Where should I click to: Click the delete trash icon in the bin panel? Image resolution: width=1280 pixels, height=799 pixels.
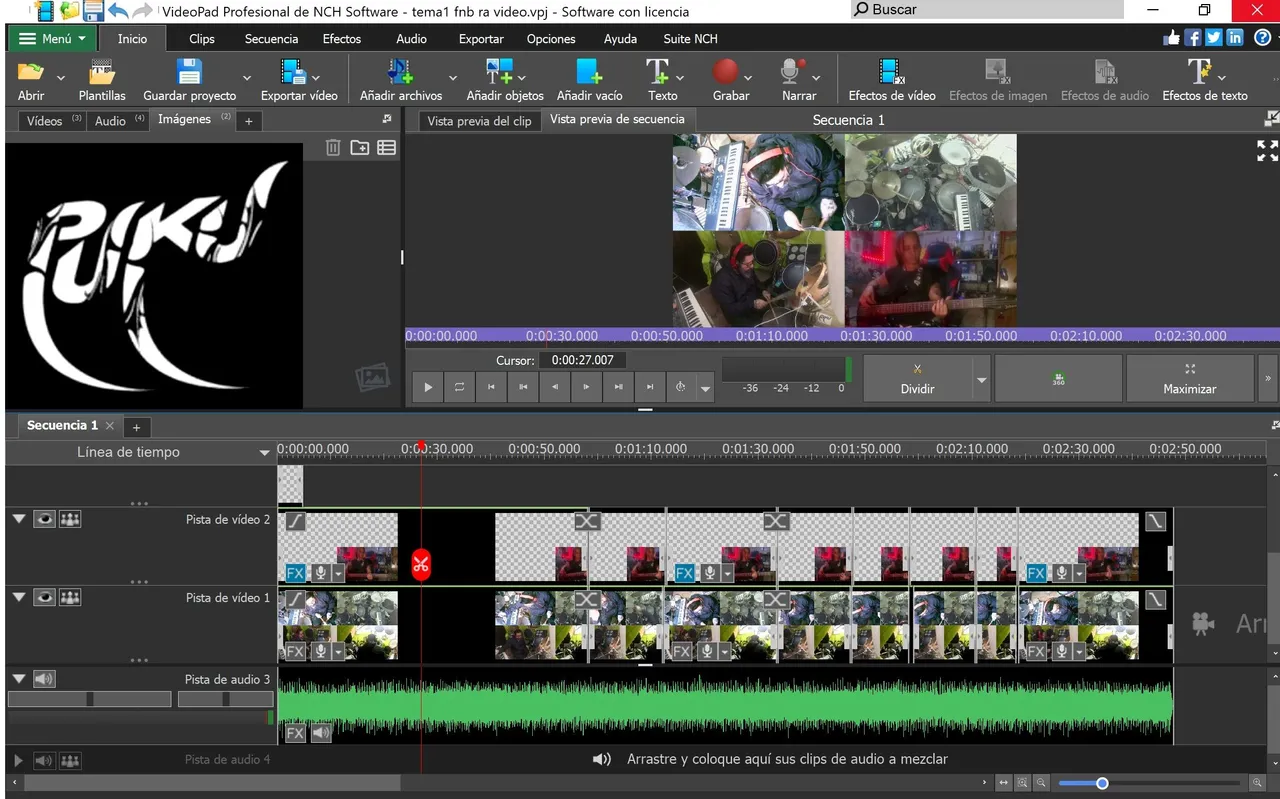pyautogui.click(x=333, y=148)
